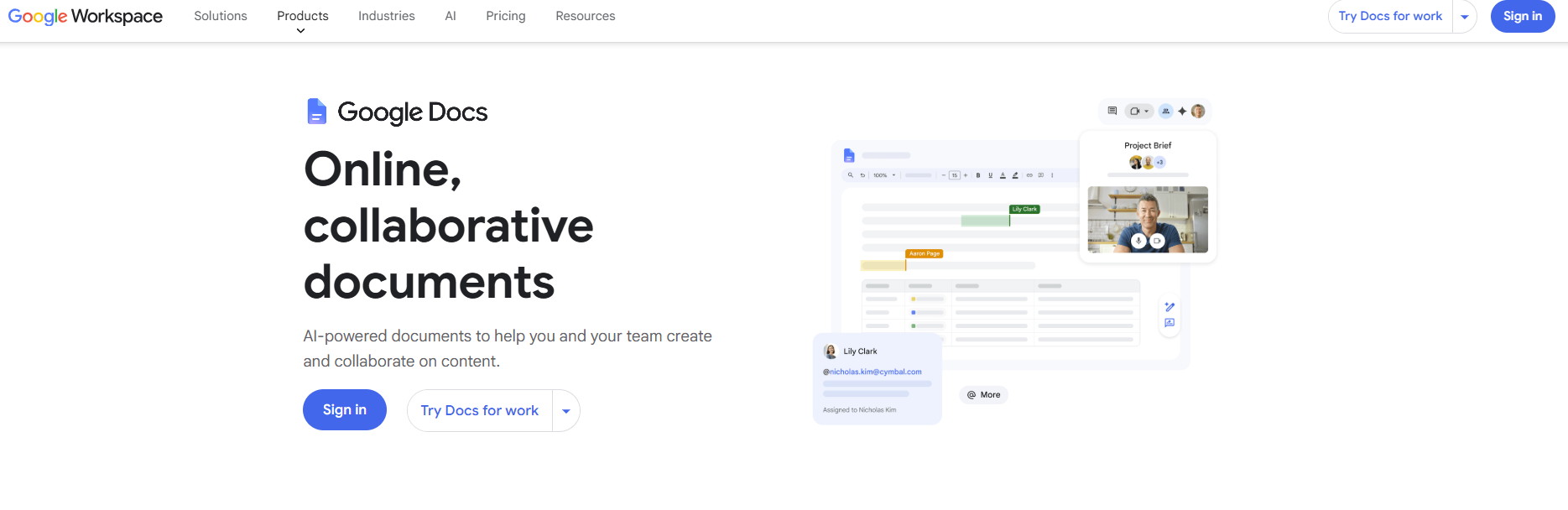Click the bold B icon in mock toolbar
This screenshot has height=510, width=1568.
pyautogui.click(x=978, y=175)
